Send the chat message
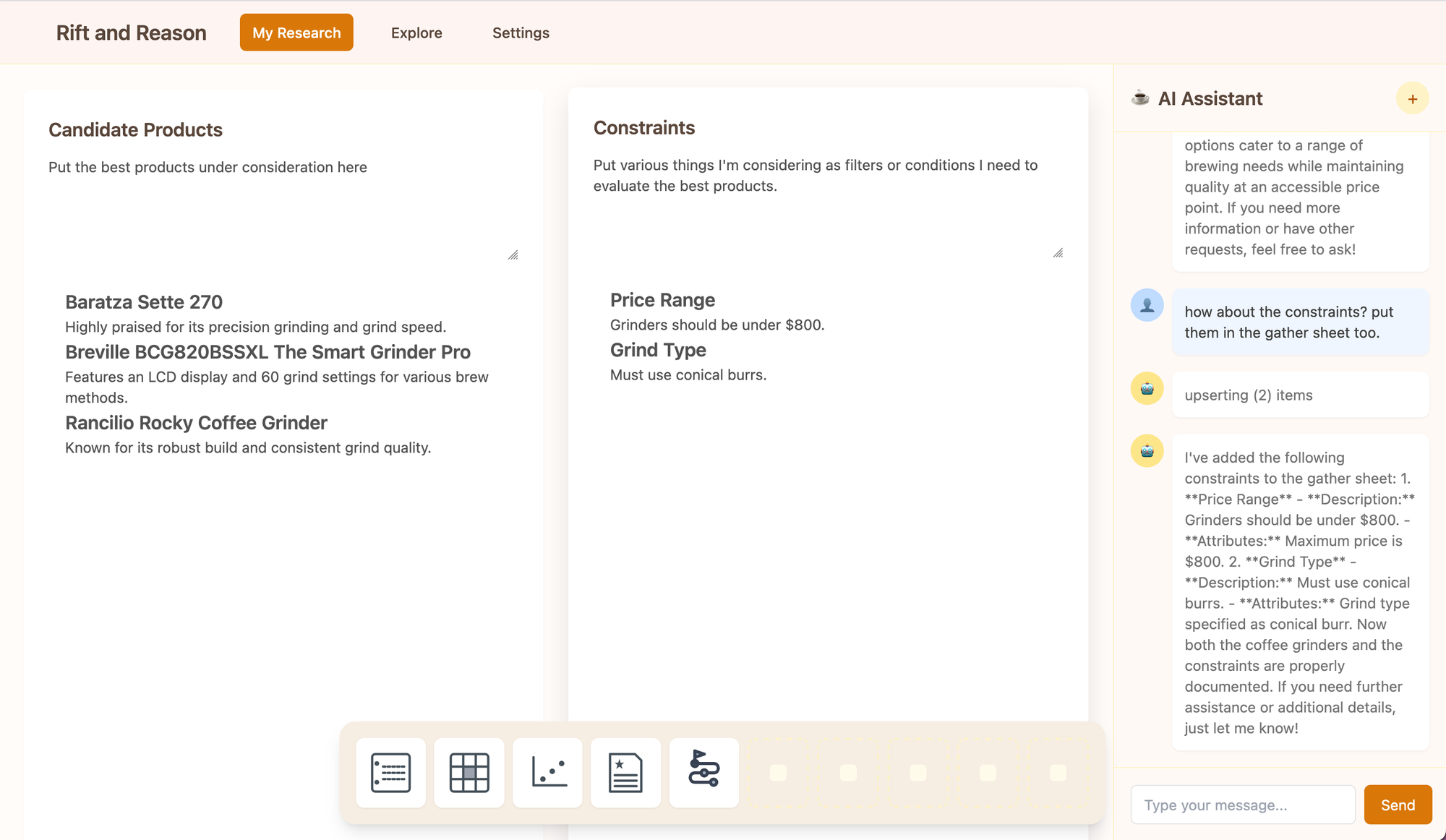 click(x=1398, y=805)
